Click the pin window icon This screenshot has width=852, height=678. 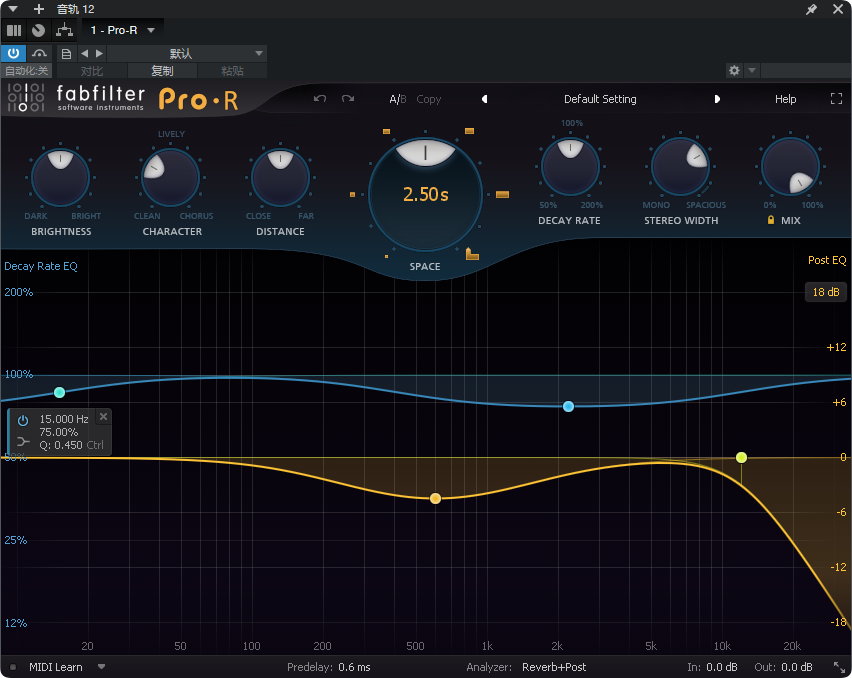[x=811, y=9]
